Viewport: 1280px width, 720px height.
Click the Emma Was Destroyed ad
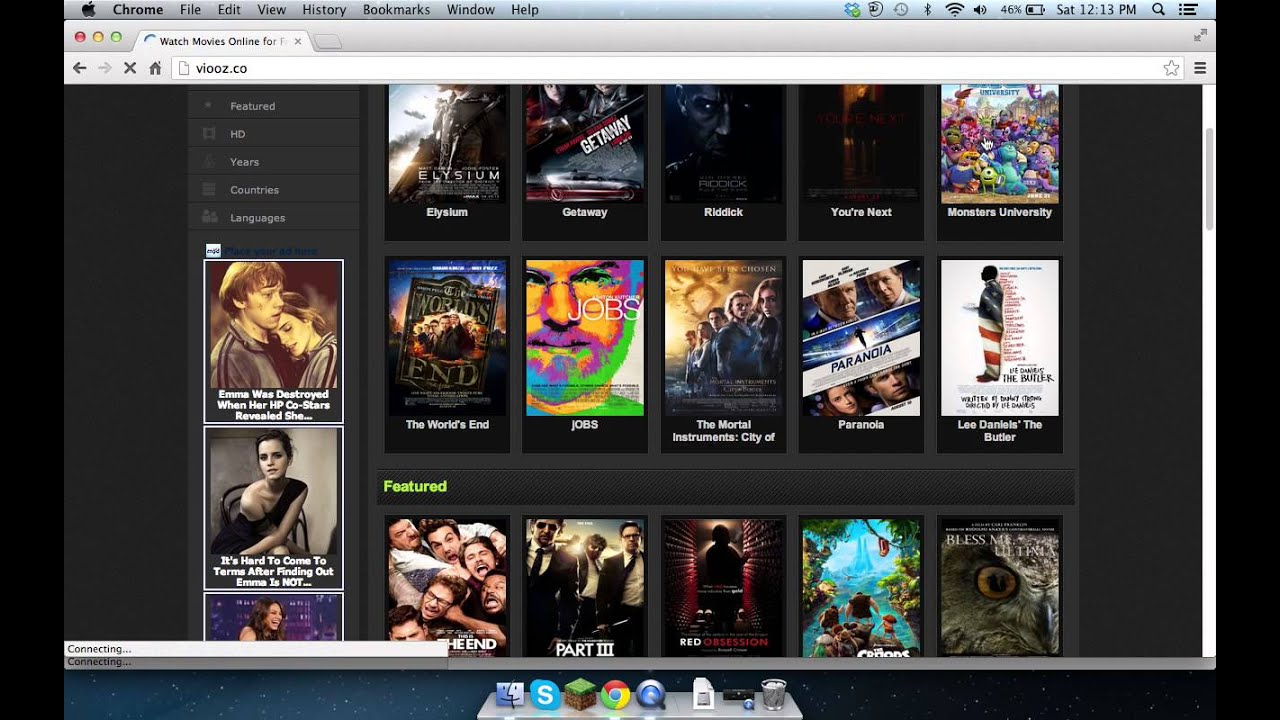(273, 341)
